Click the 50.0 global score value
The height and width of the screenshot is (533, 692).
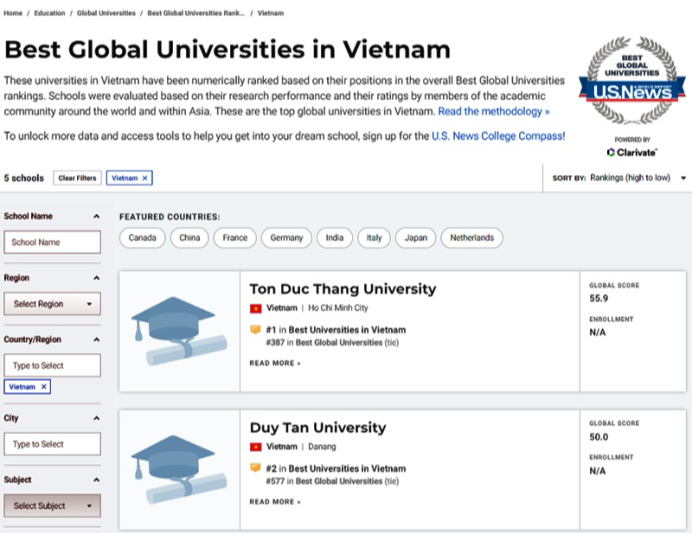[x=598, y=437]
